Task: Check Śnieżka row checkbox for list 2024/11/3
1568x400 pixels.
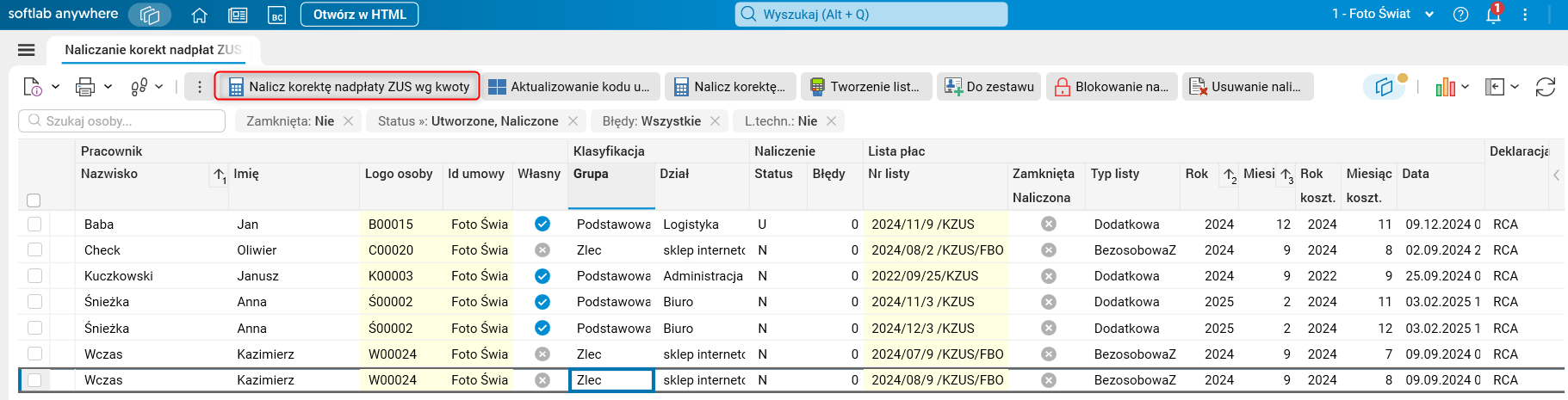Action: click(34, 301)
